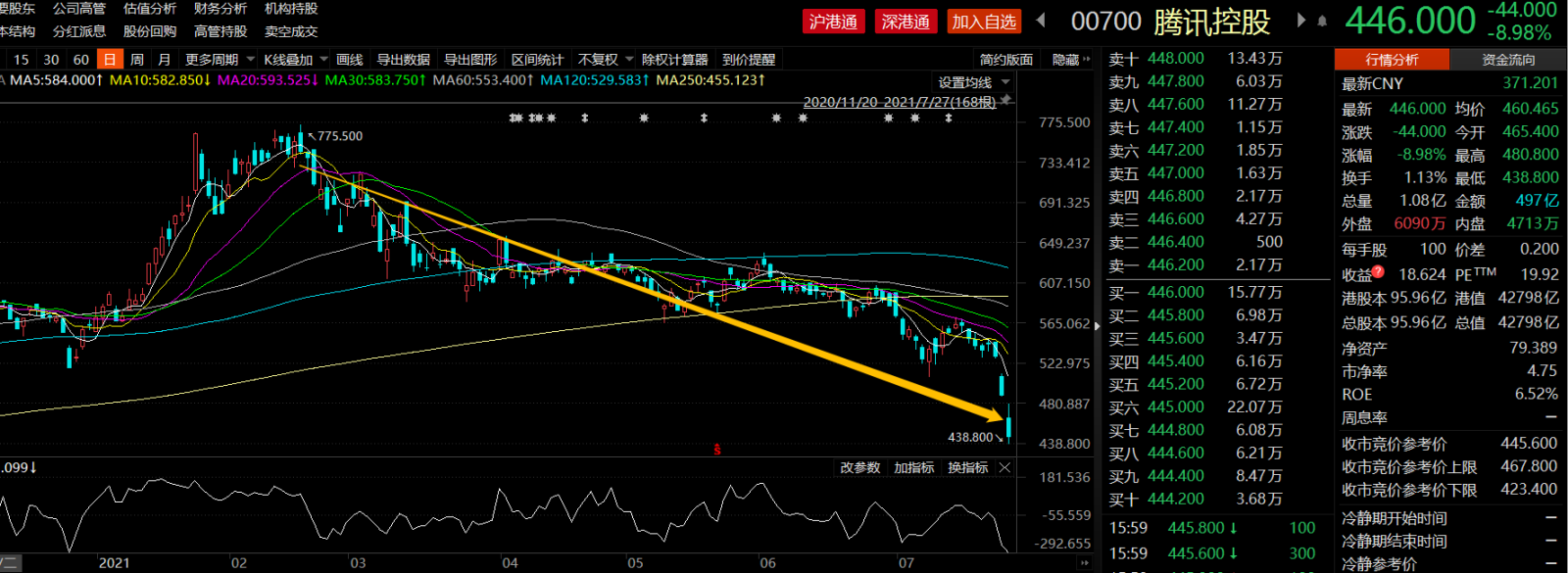Click the 买十 444.200 bid row

pyautogui.click(x=1196, y=500)
